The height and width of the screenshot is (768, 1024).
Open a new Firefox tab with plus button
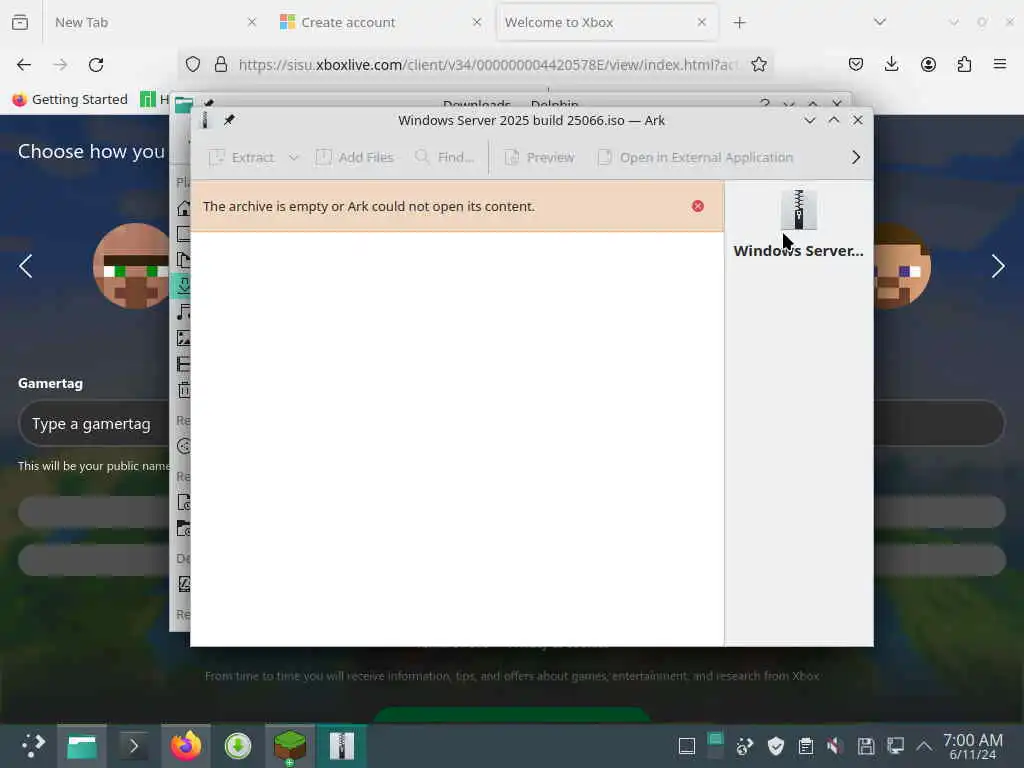739,22
